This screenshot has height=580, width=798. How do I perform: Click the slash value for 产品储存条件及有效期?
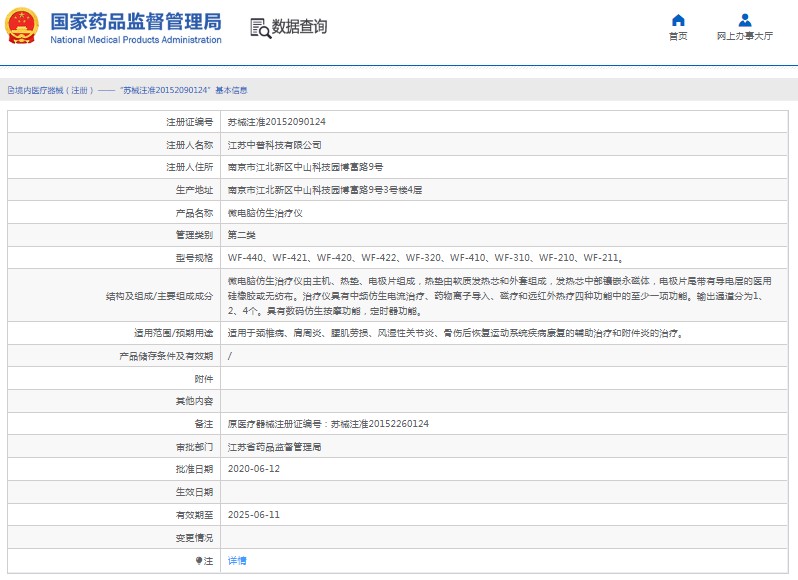click(x=230, y=356)
